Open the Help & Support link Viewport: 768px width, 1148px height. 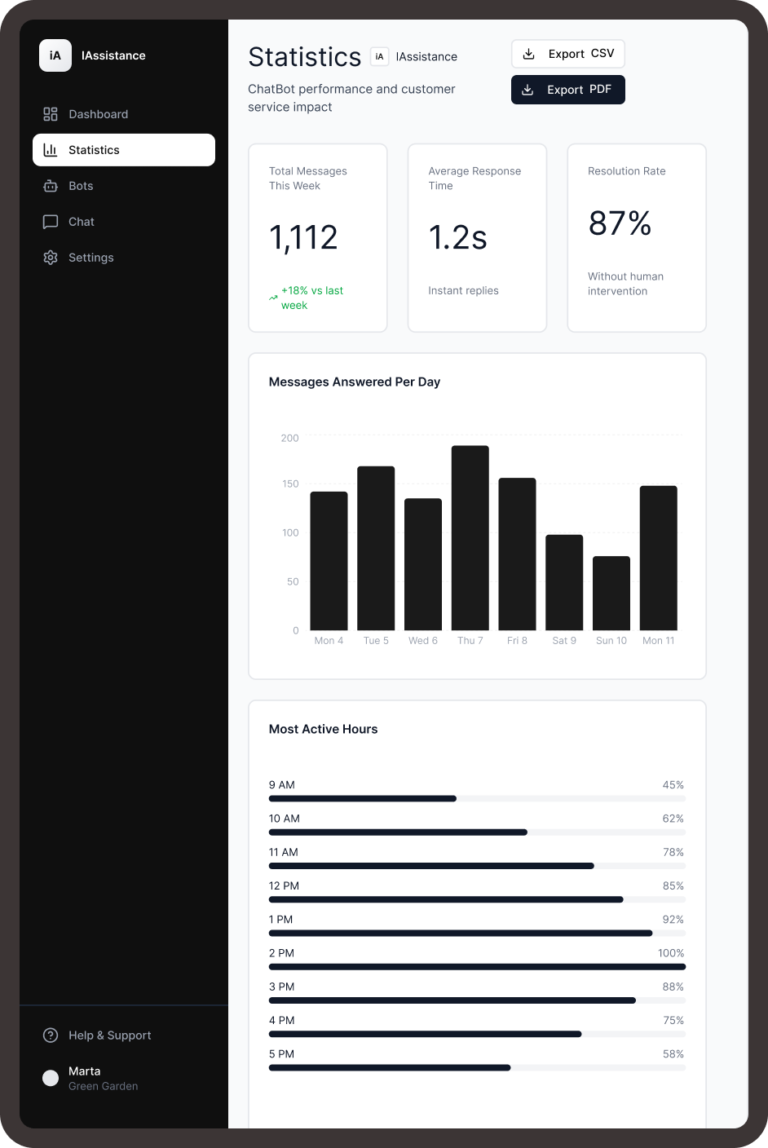109,1035
